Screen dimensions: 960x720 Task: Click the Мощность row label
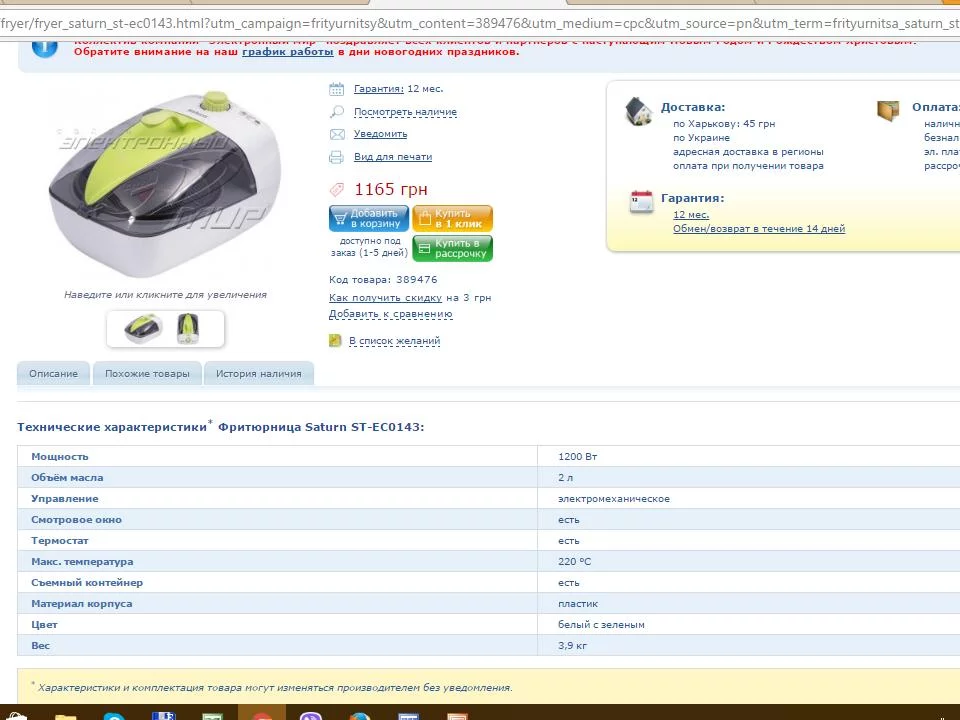click(x=59, y=457)
